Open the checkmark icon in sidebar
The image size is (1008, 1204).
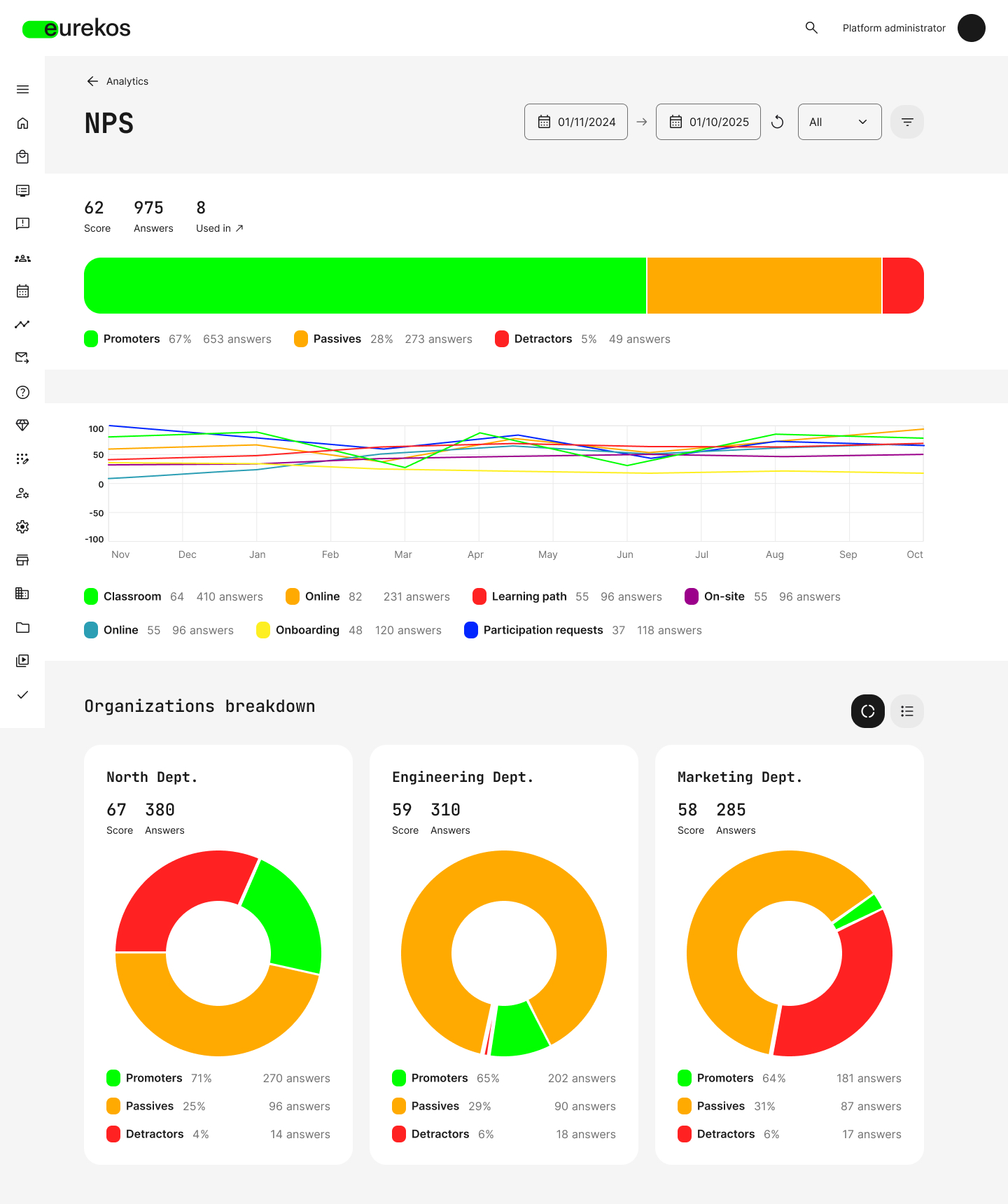click(x=22, y=694)
